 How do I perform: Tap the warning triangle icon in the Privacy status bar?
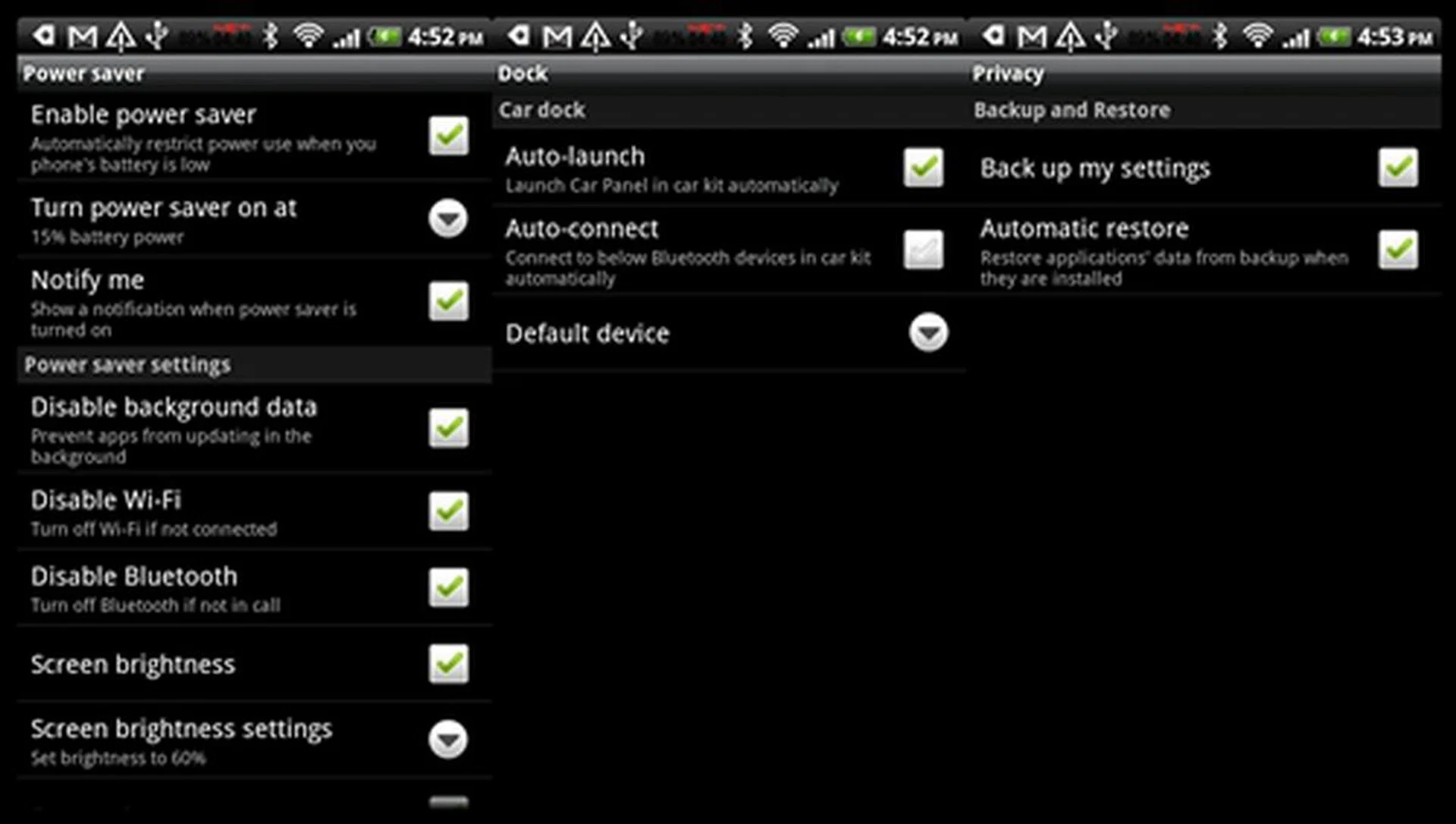1070,36
